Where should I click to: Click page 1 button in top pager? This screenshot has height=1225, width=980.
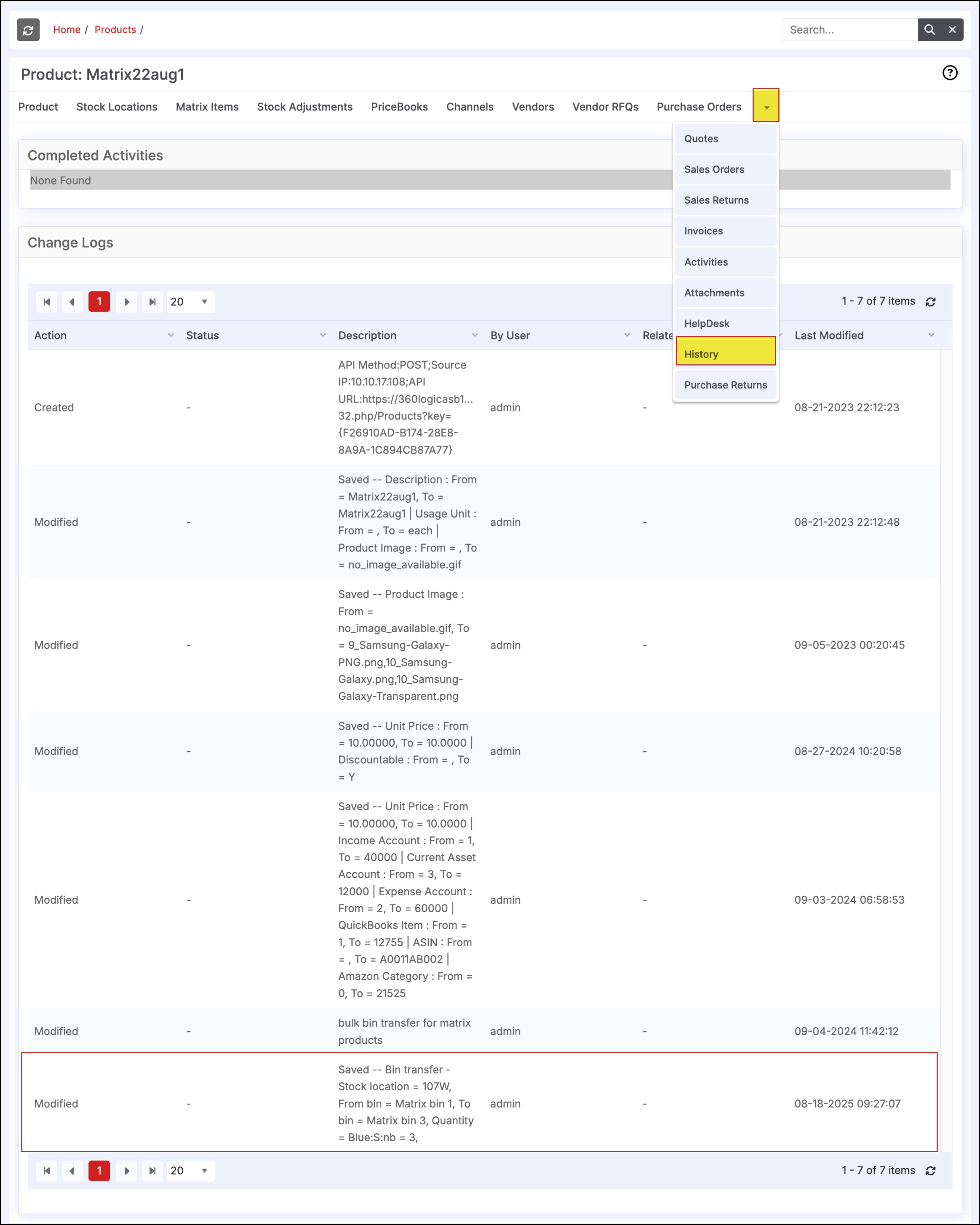click(99, 302)
